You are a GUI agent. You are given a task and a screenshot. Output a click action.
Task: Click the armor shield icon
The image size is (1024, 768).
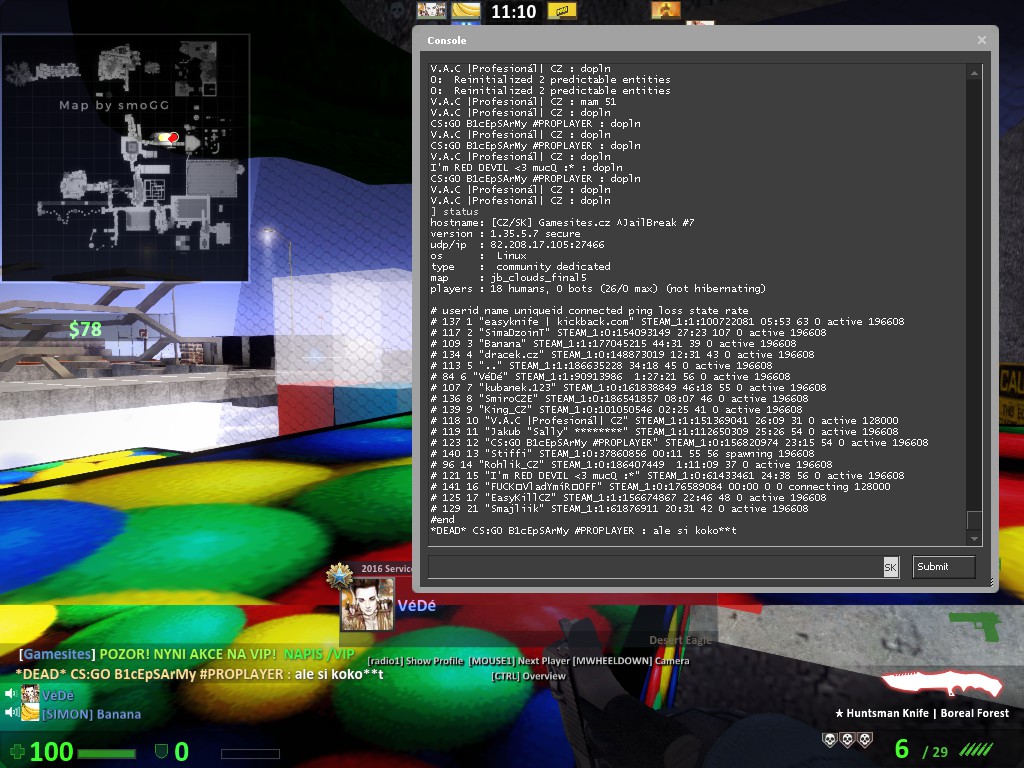point(161,752)
